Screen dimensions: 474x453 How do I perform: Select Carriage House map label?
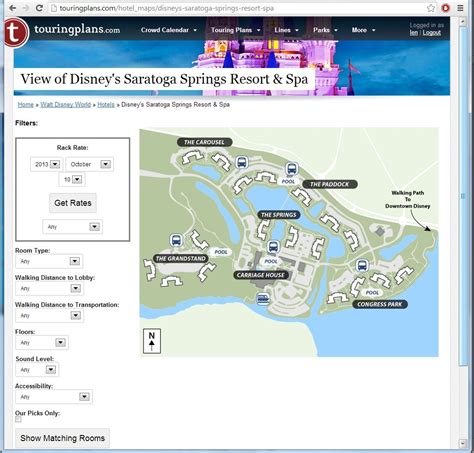pyautogui.click(x=261, y=275)
